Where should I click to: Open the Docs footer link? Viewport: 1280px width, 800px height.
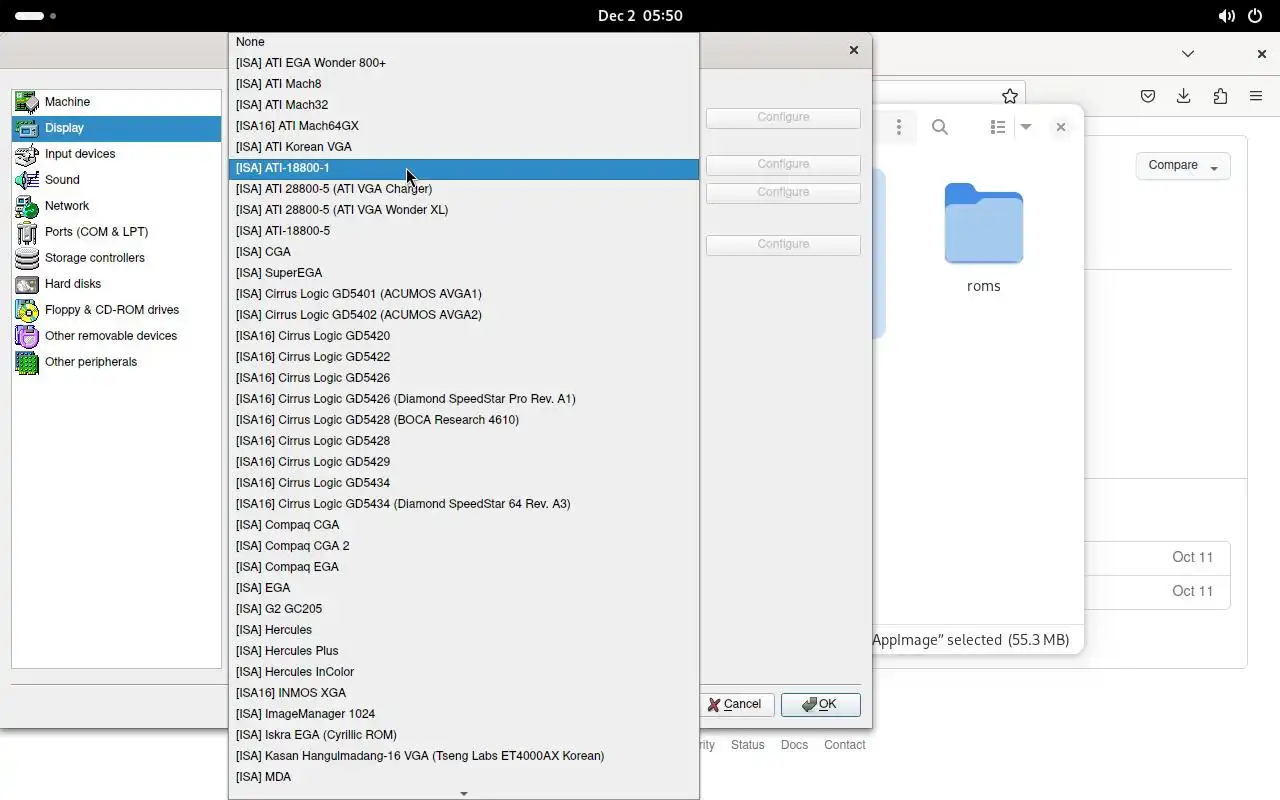794,745
